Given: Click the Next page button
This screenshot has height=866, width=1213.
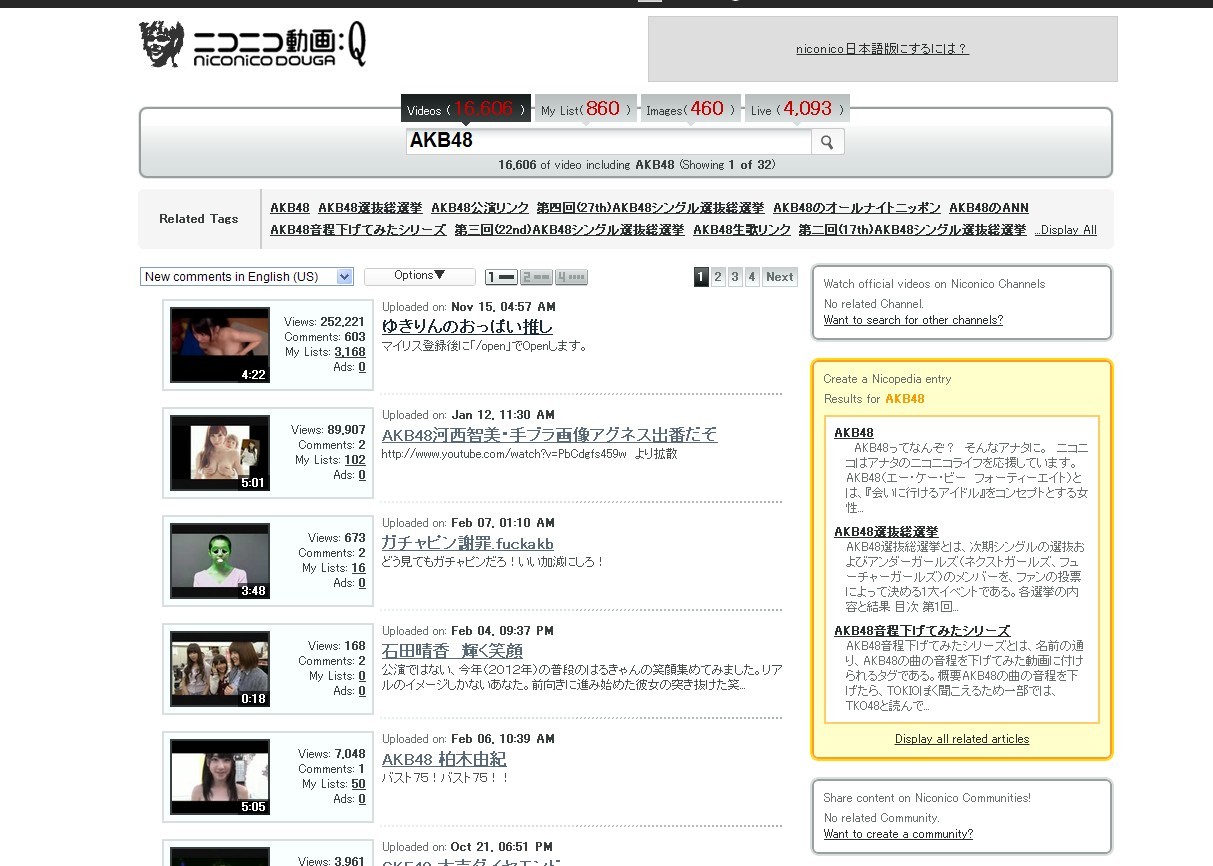Looking at the screenshot, I should pyautogui.click(x=780, y=277).
